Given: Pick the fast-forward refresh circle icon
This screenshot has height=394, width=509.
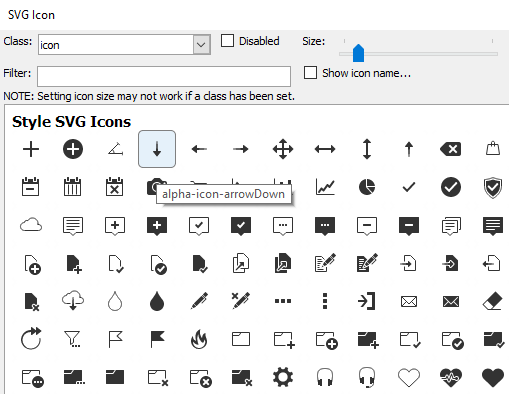Looking at the screenshot, I should click(x=31, y=339).
